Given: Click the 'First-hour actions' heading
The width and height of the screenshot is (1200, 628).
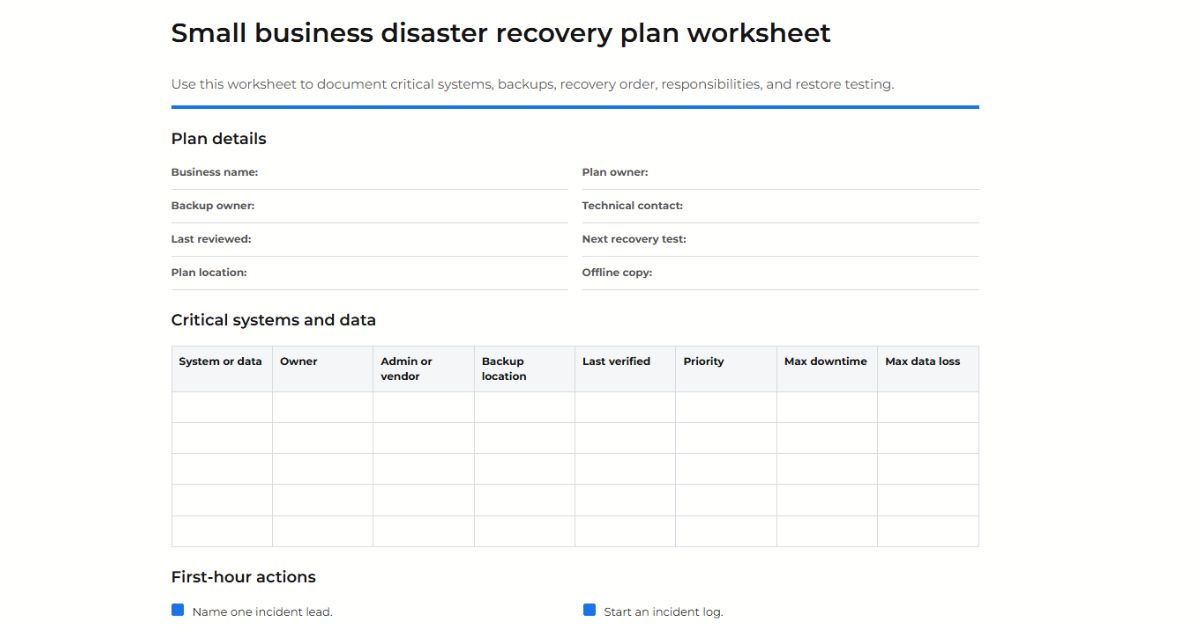Looking at the screenshot, I should [243, 577].
